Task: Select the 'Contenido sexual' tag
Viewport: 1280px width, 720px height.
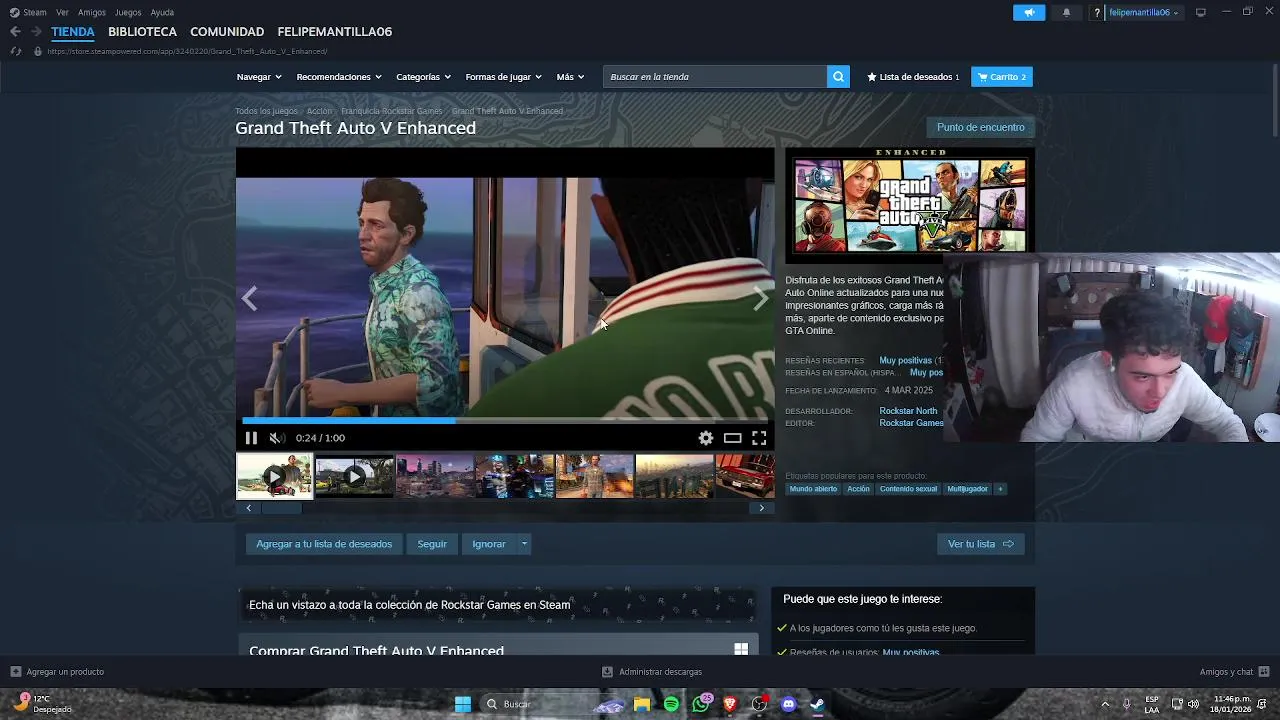Action: point(908,489)
